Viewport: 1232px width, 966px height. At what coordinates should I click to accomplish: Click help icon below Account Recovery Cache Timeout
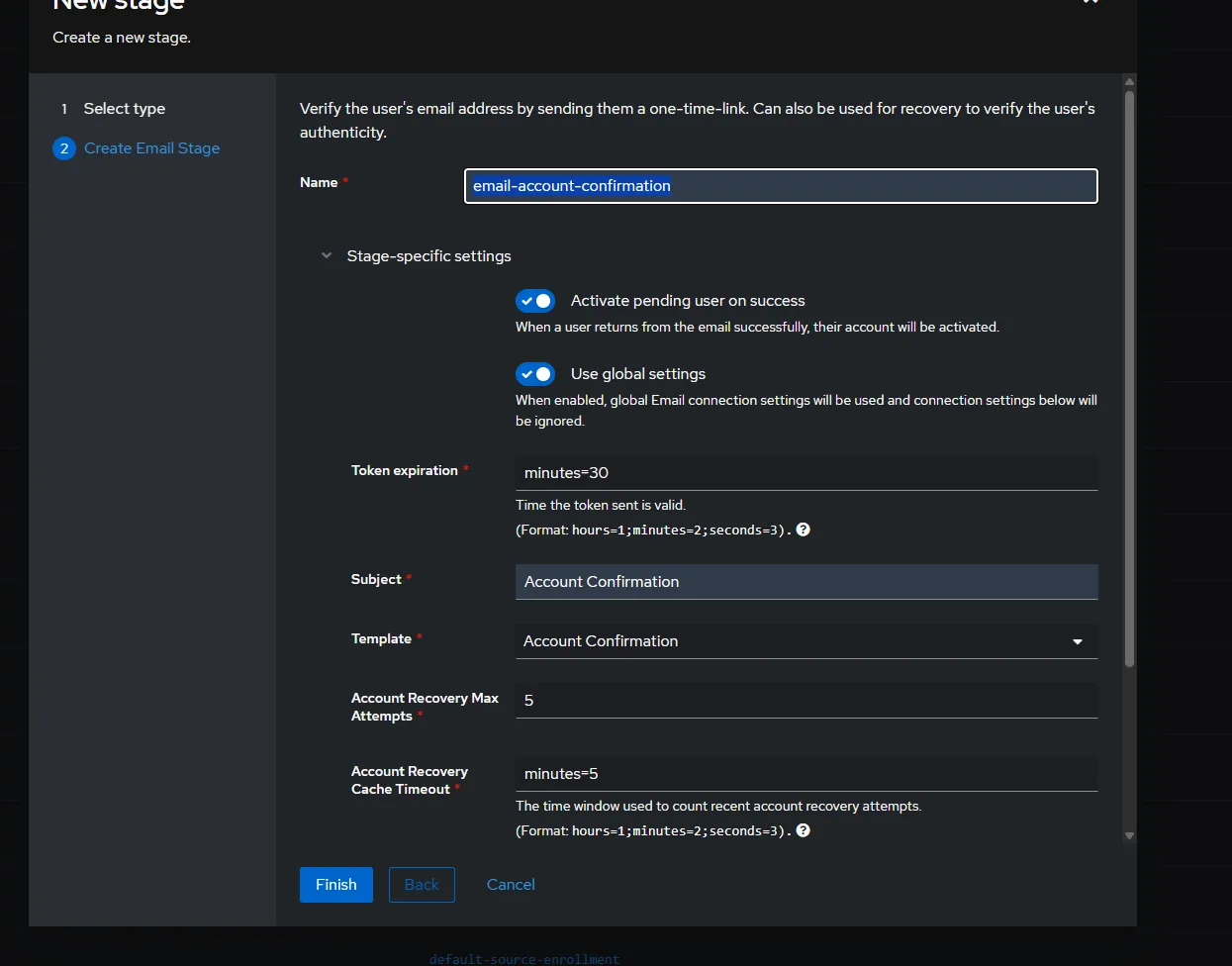pos(804,830)
